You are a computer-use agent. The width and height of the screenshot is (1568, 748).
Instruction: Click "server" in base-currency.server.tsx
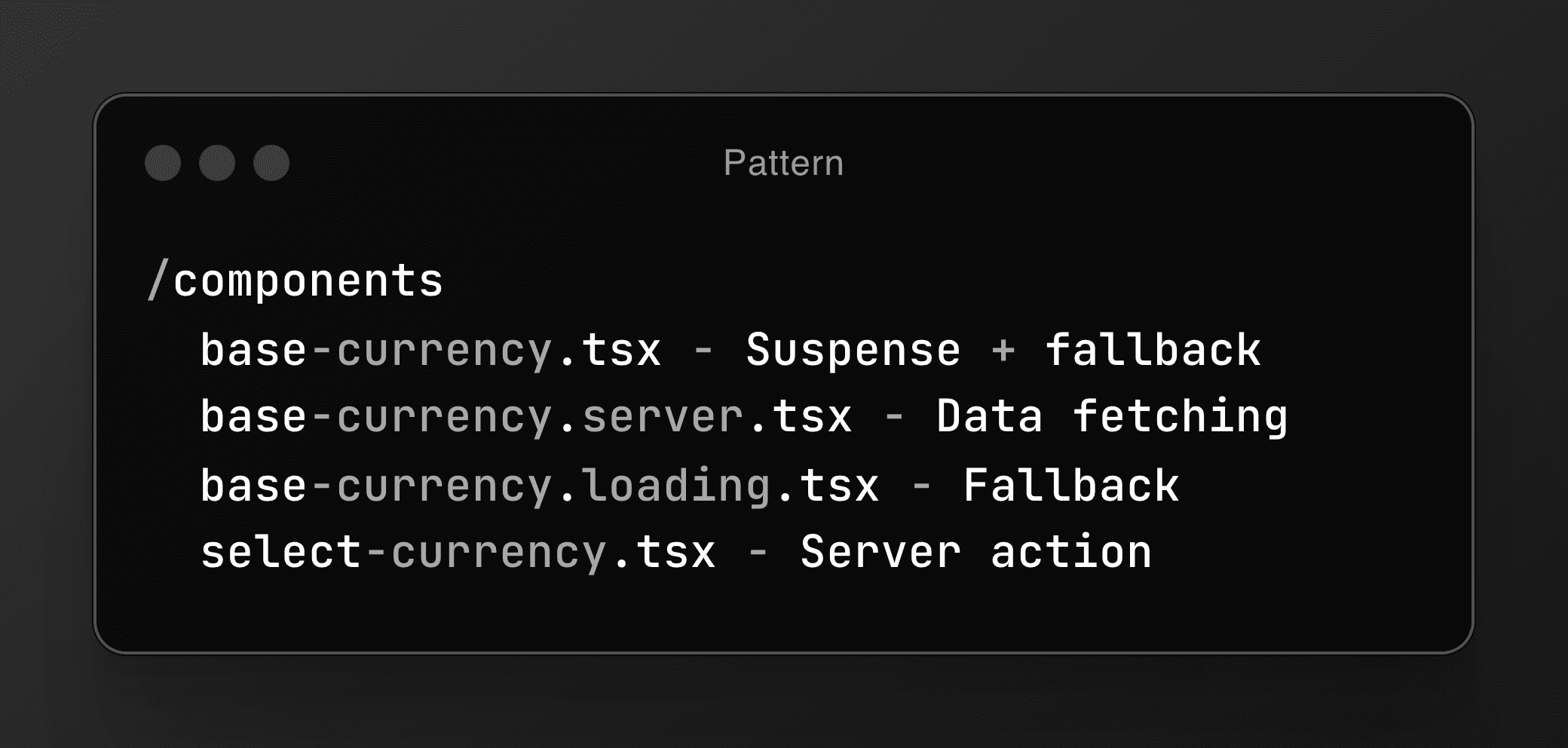pyautogui.click(x=663, y=417)
